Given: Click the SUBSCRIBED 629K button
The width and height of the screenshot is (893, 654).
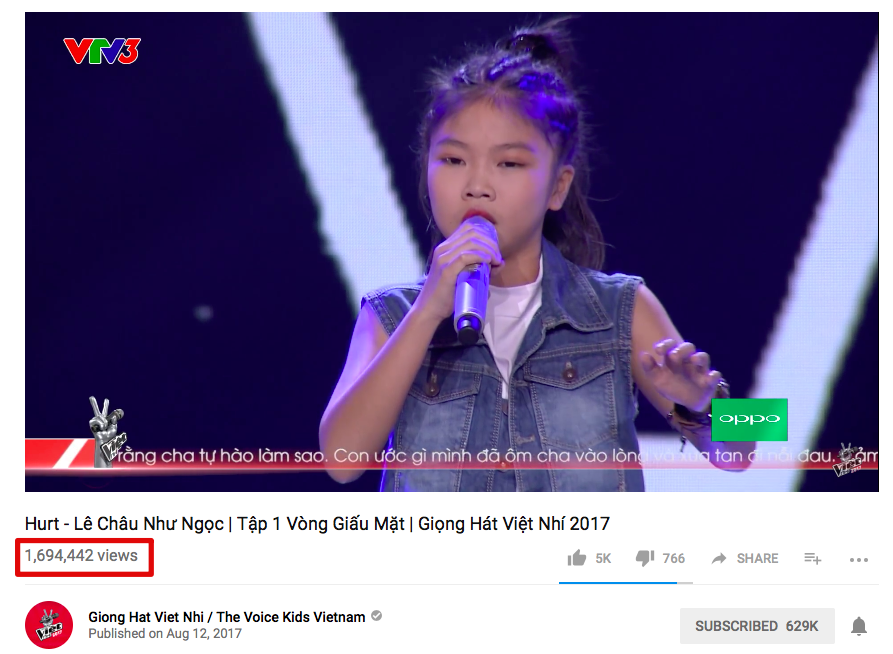Looking at the screenshot, I should tap(757, 626).
